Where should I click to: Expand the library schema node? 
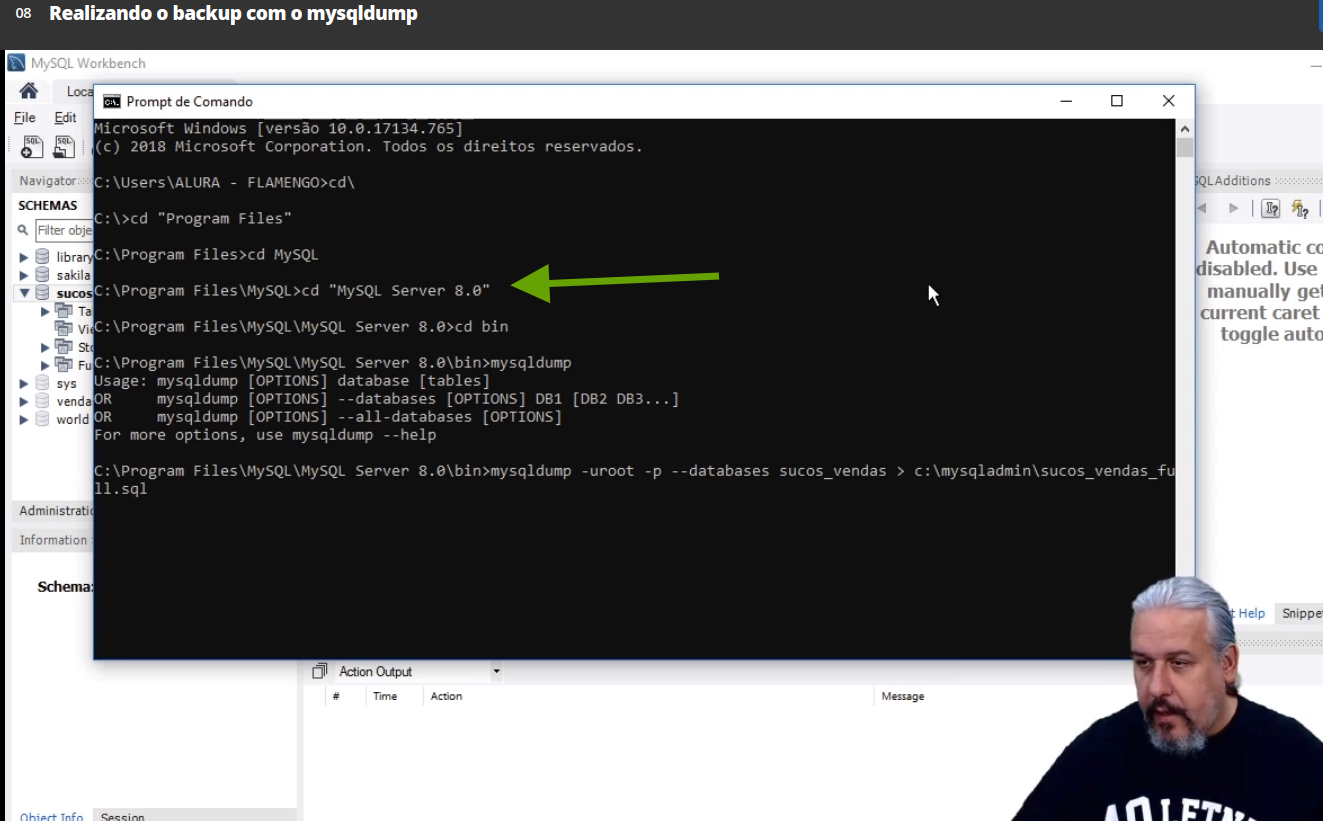[24, 257]
